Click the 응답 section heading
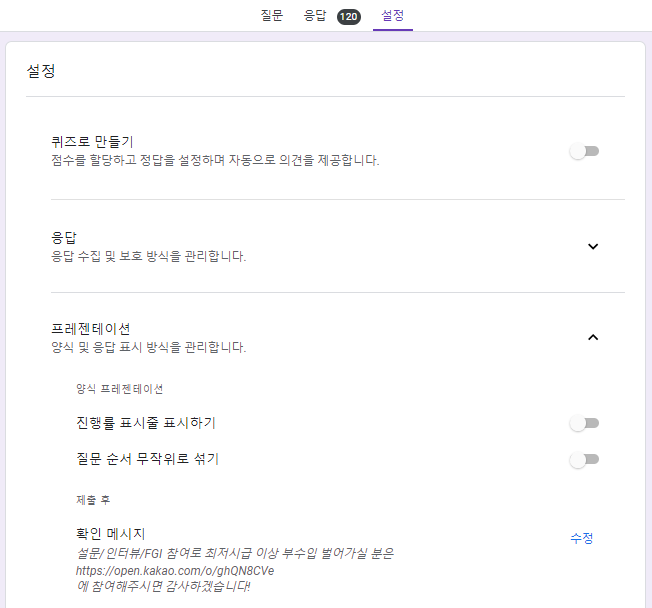 click(64, 238)
